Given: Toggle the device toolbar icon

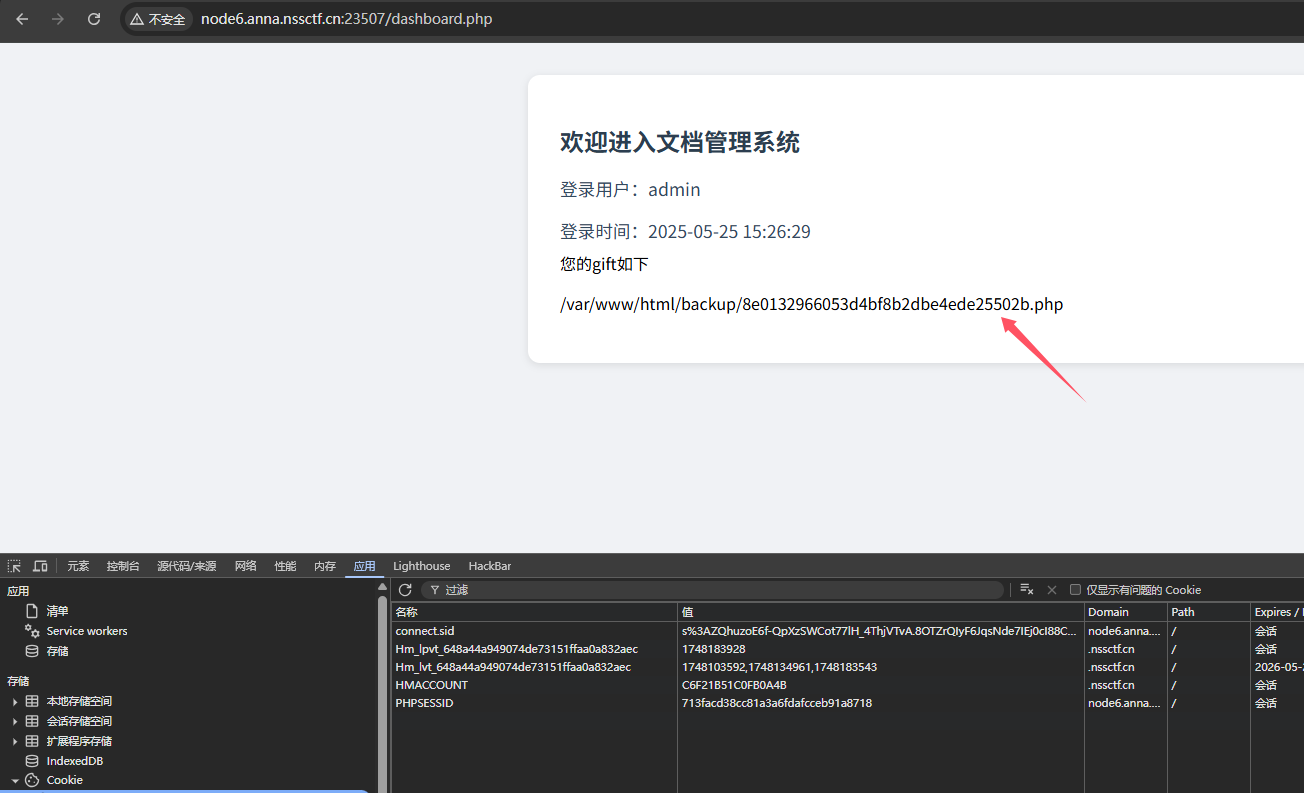Looking at the screenshot, I should pos(40,566).
